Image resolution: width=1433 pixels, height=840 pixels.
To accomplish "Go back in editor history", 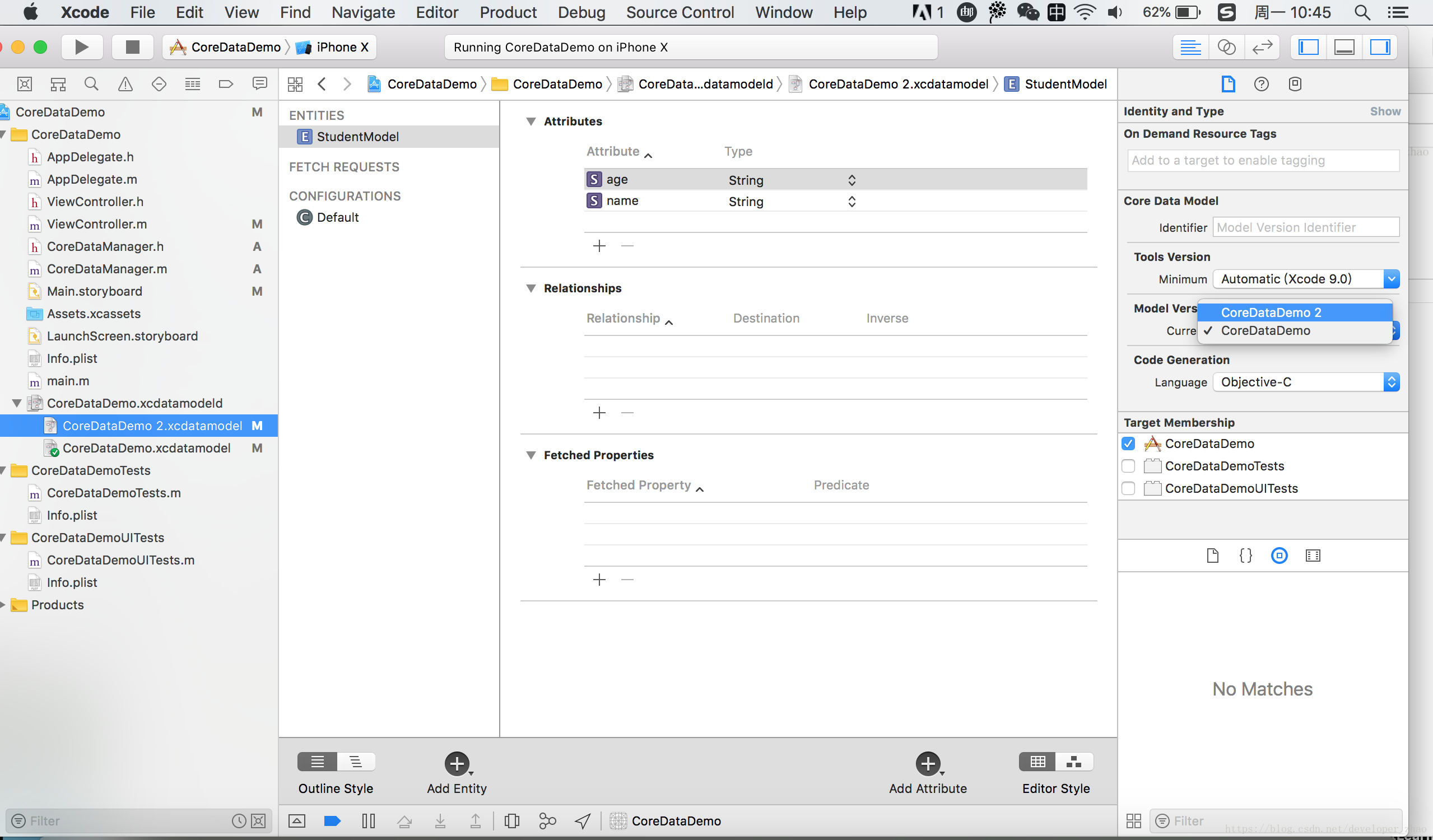I will 322,84.
